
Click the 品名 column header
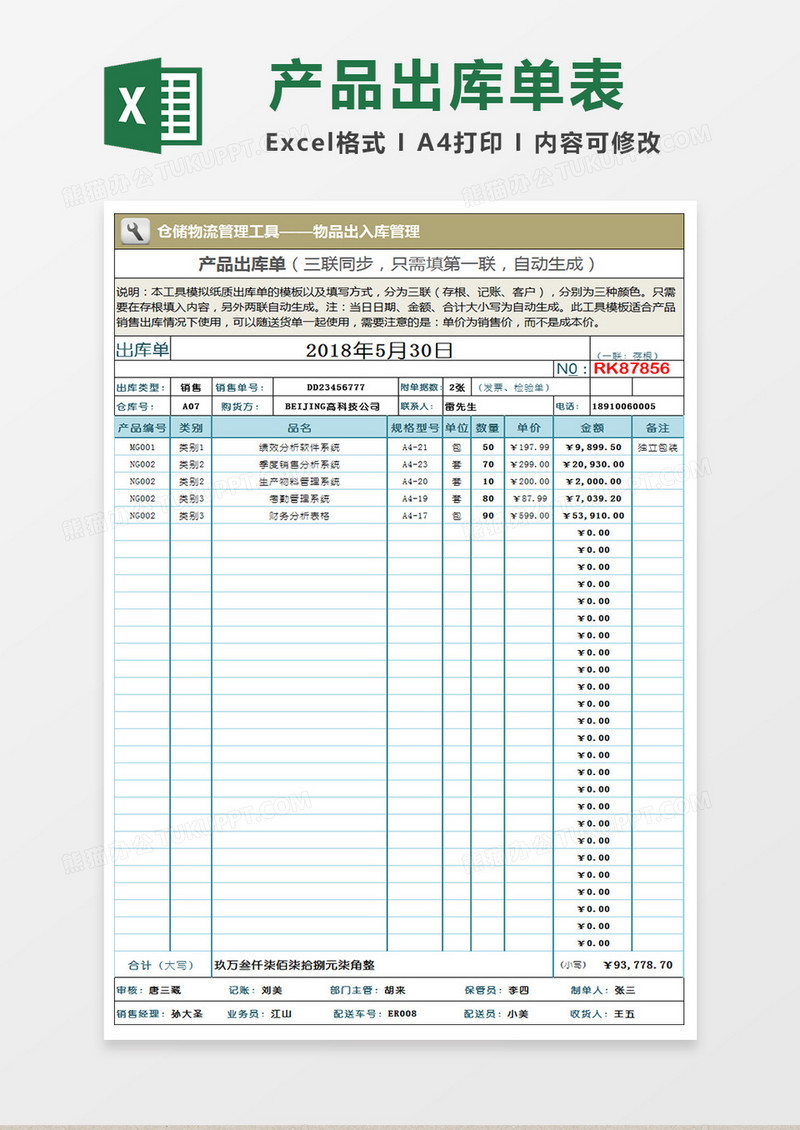pyautogui.click(x=299, y=427)
